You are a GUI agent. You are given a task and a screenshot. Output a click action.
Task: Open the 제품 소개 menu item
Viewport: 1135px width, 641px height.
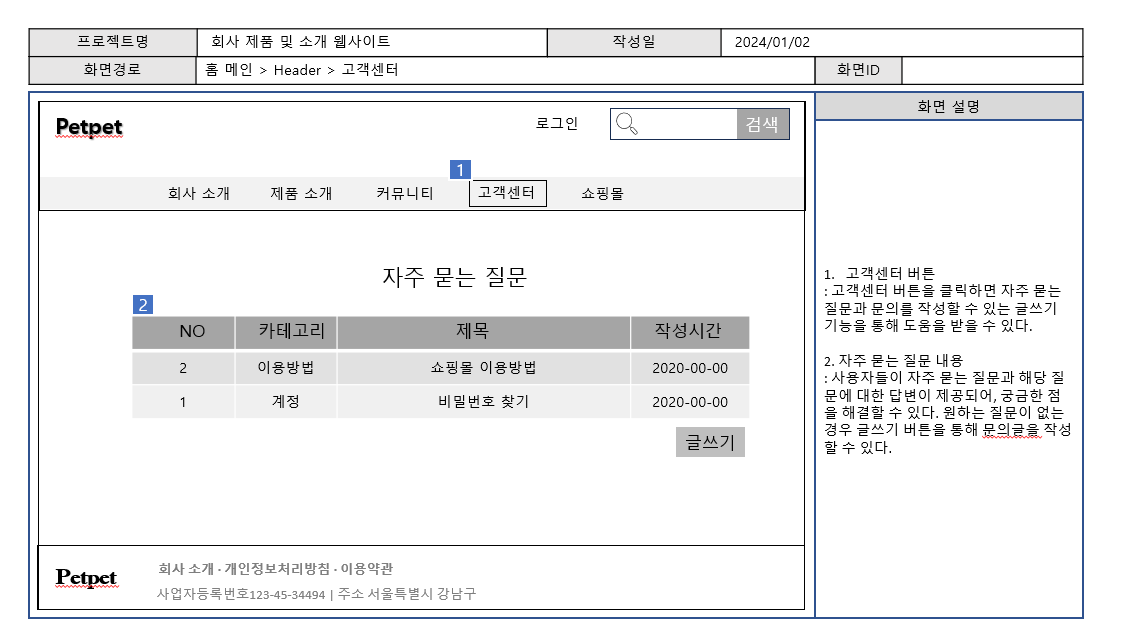pos(301,194)
